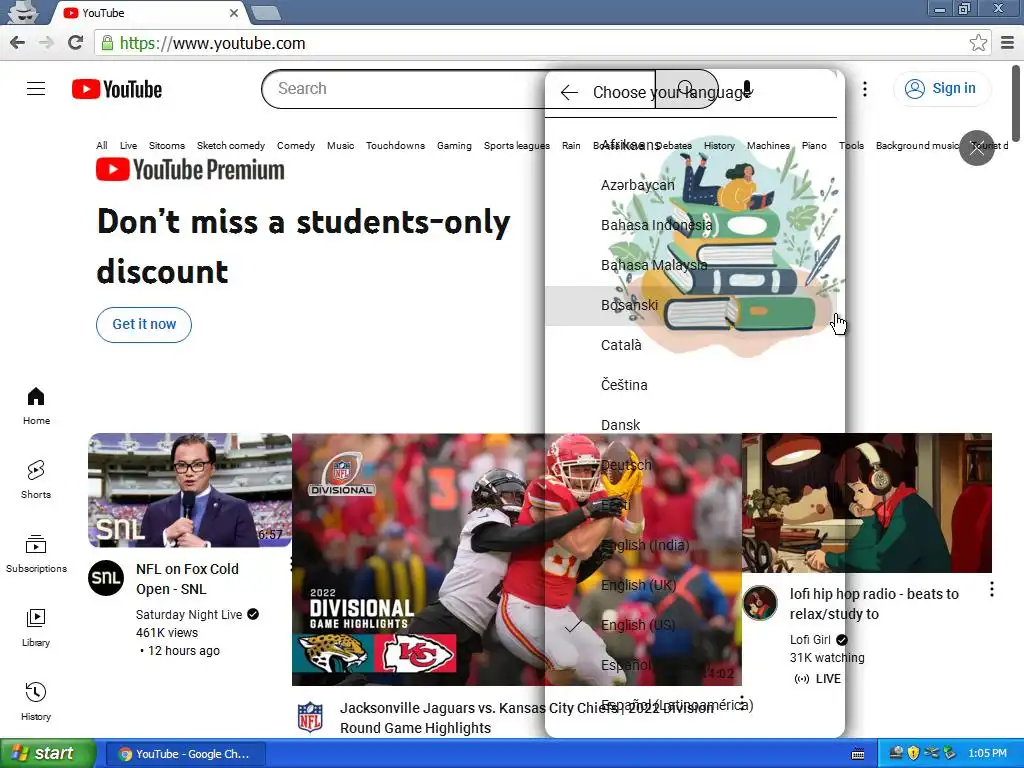Select the Touchdowns filter chip
Screen dimensions: 1024x768
click(x=395, y=146)
